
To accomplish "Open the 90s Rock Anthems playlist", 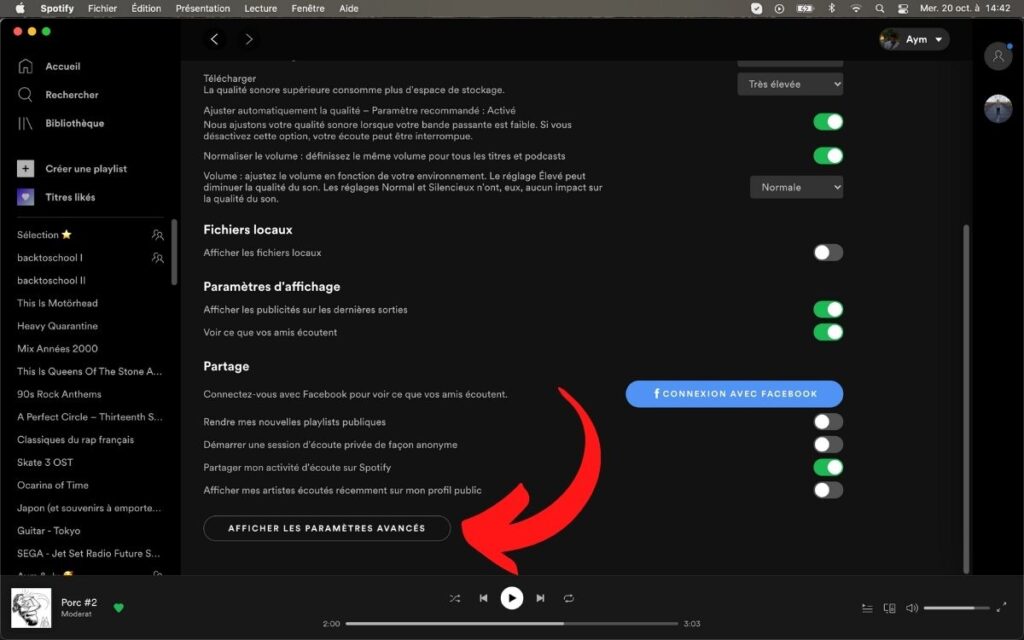I will coord(59,394).
